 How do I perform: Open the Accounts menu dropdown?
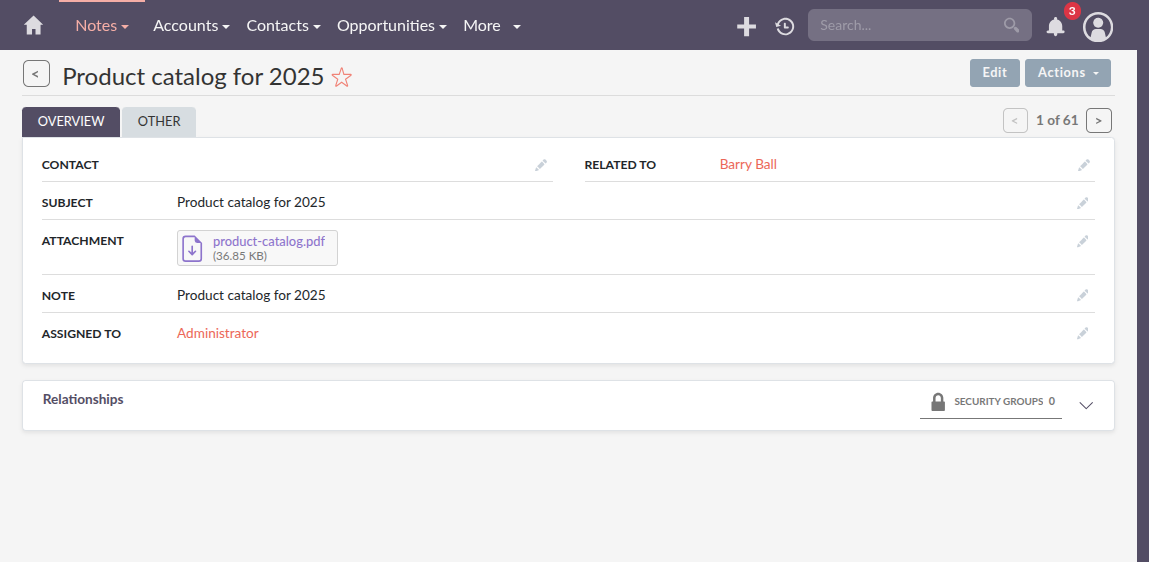[x=191, y=26]
